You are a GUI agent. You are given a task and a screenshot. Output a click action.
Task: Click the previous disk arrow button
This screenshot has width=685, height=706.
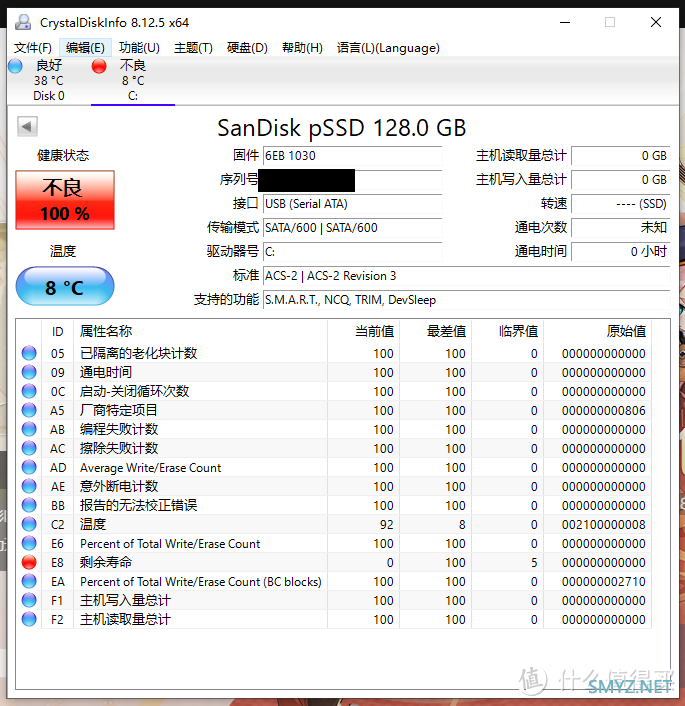click(x=28, y=126)
